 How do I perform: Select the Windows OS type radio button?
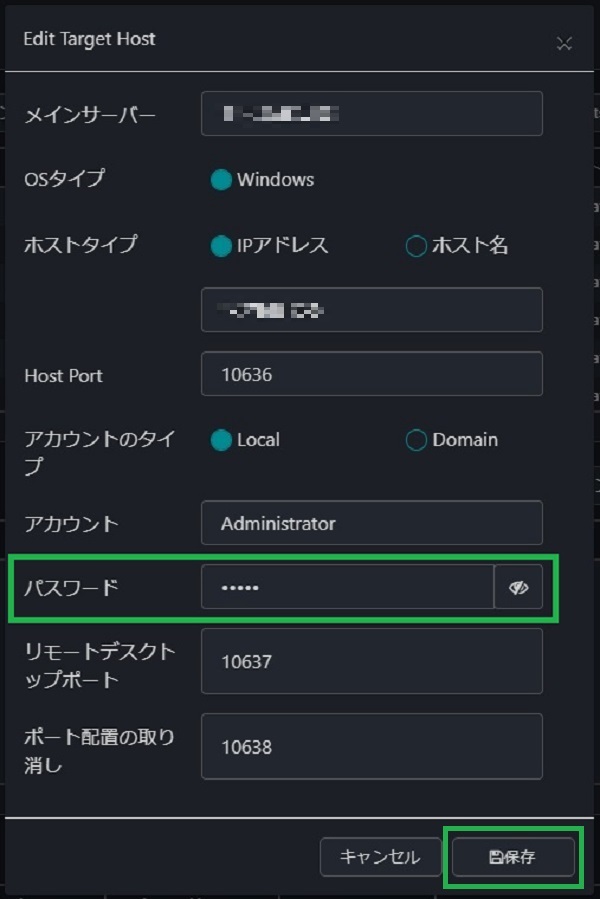coord(221,180)
